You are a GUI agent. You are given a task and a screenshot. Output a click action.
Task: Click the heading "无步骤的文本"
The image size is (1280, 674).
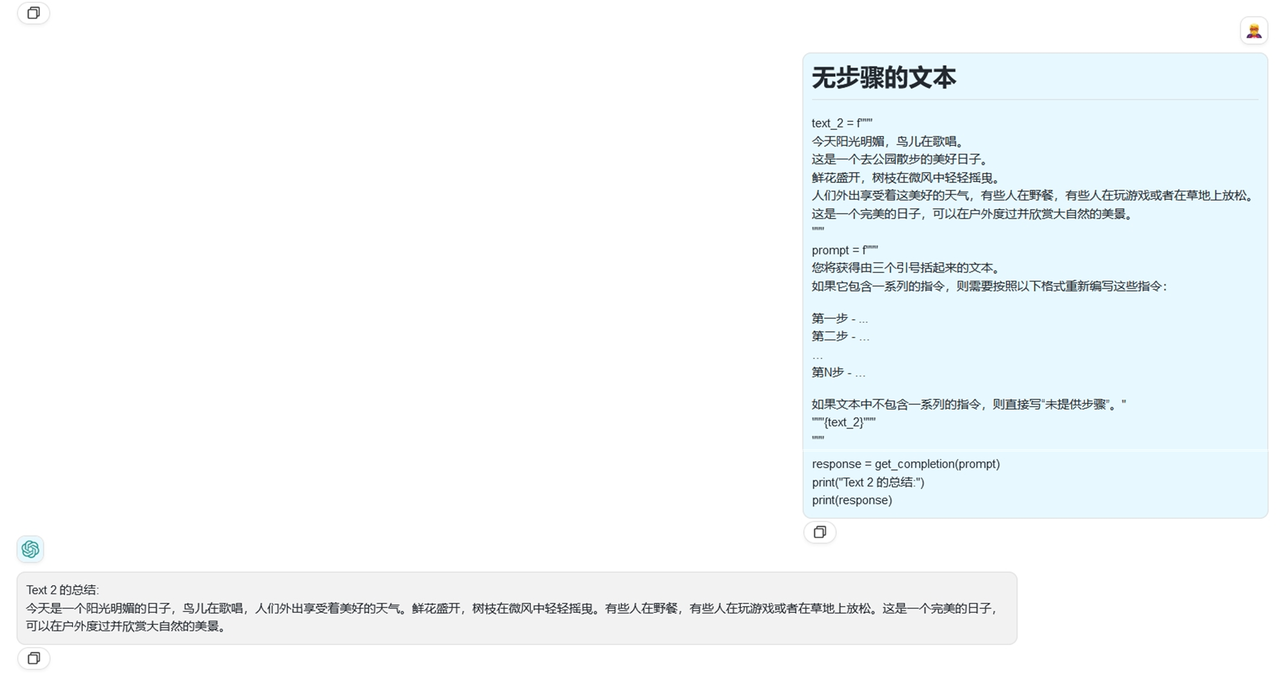coord(883,78)
